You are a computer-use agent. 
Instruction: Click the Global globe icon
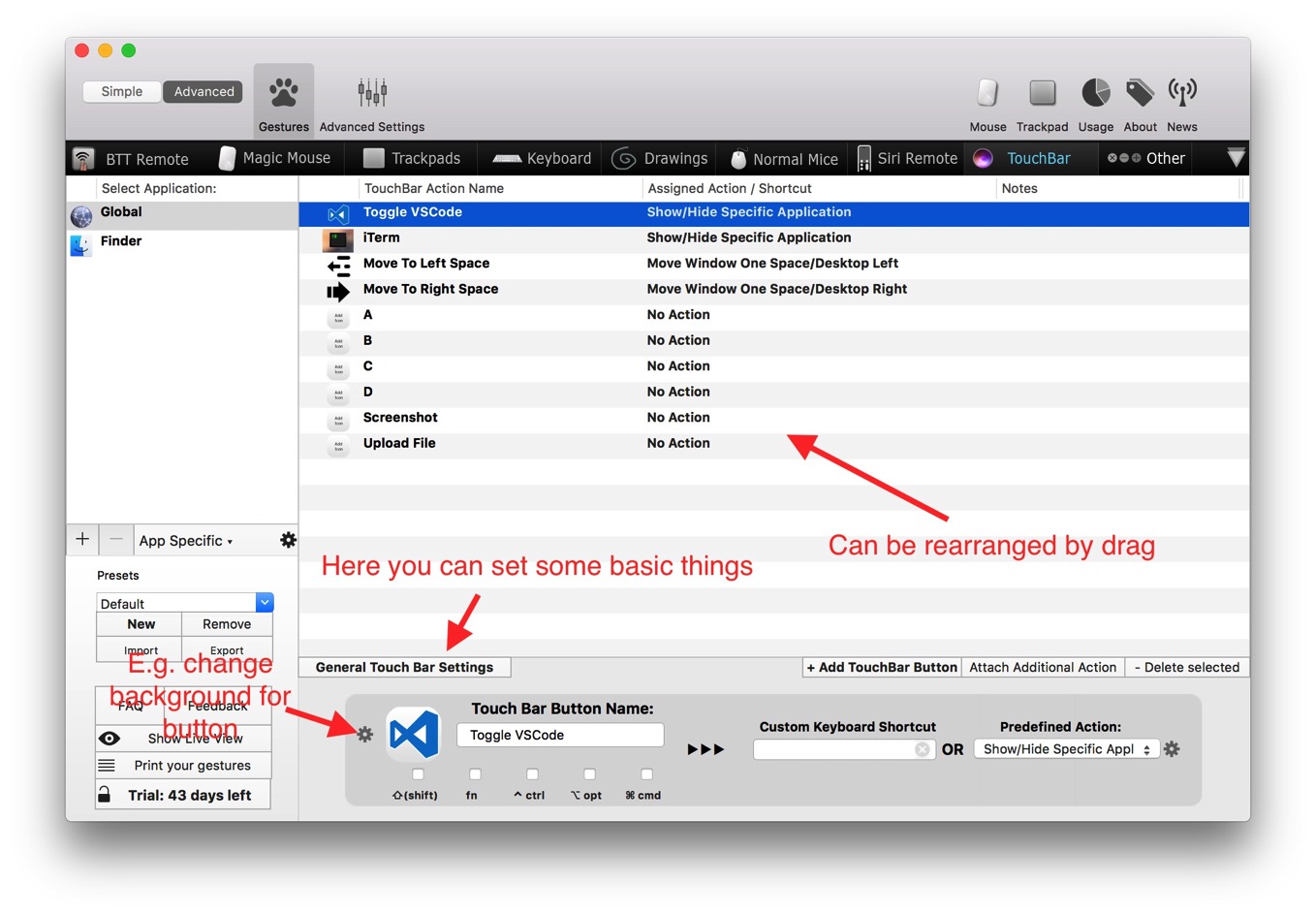pyautogui.click(x=81, y=215)
